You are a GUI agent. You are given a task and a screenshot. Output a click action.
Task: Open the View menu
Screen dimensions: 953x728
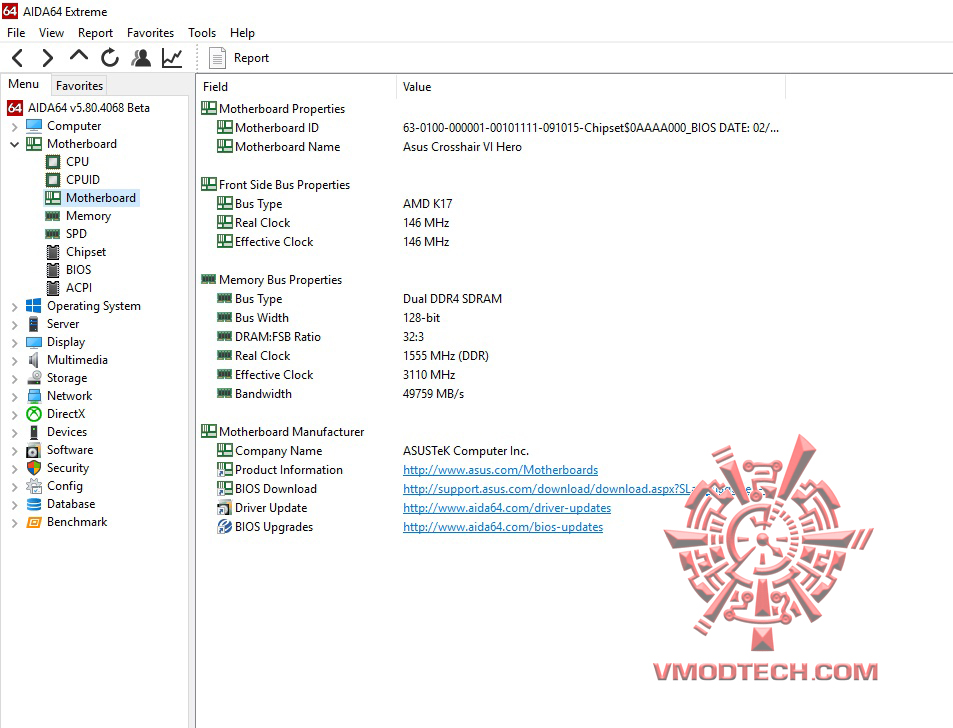pos(52,33)
